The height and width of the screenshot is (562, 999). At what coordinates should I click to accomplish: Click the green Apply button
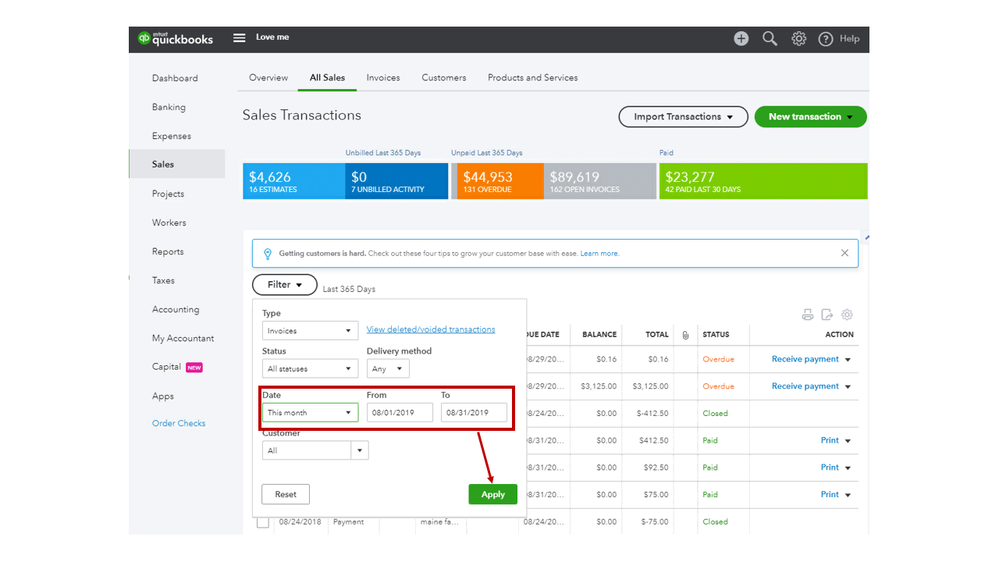coord(492,494)
